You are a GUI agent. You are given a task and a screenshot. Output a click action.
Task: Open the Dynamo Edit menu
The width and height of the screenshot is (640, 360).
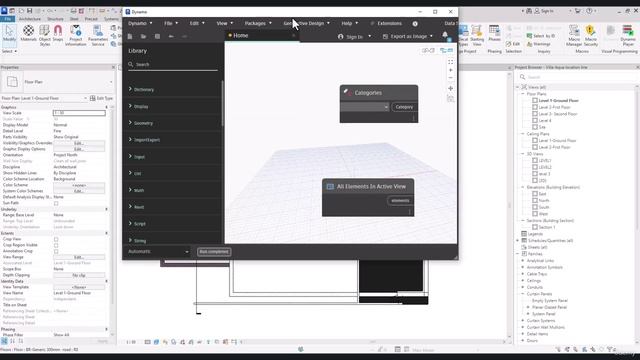click(197, 23)
